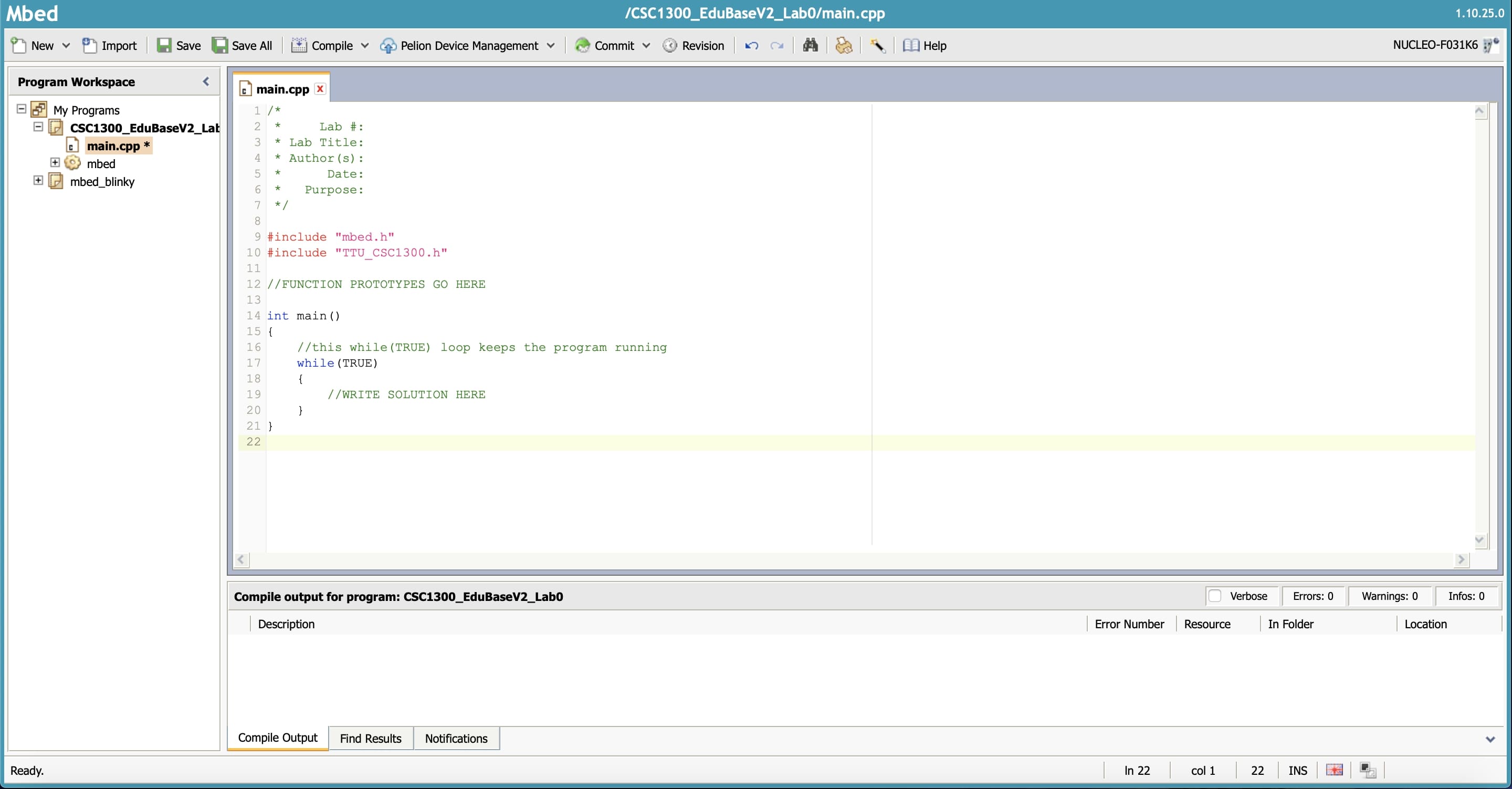Viewport: 1512px width, 789px height.
Task: Click the Save All button
Action: pos(242,45)
